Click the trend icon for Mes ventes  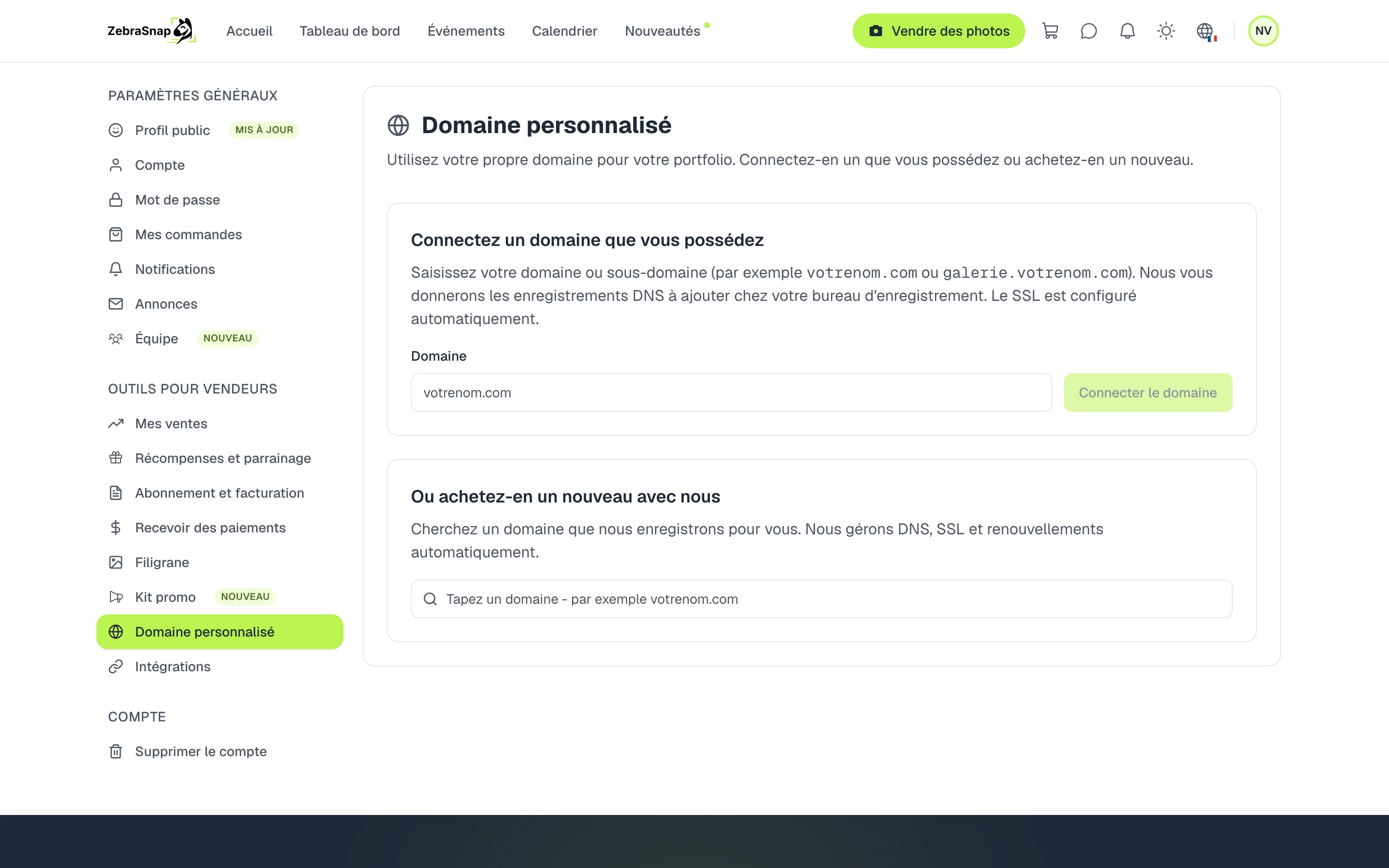(116, 424)
